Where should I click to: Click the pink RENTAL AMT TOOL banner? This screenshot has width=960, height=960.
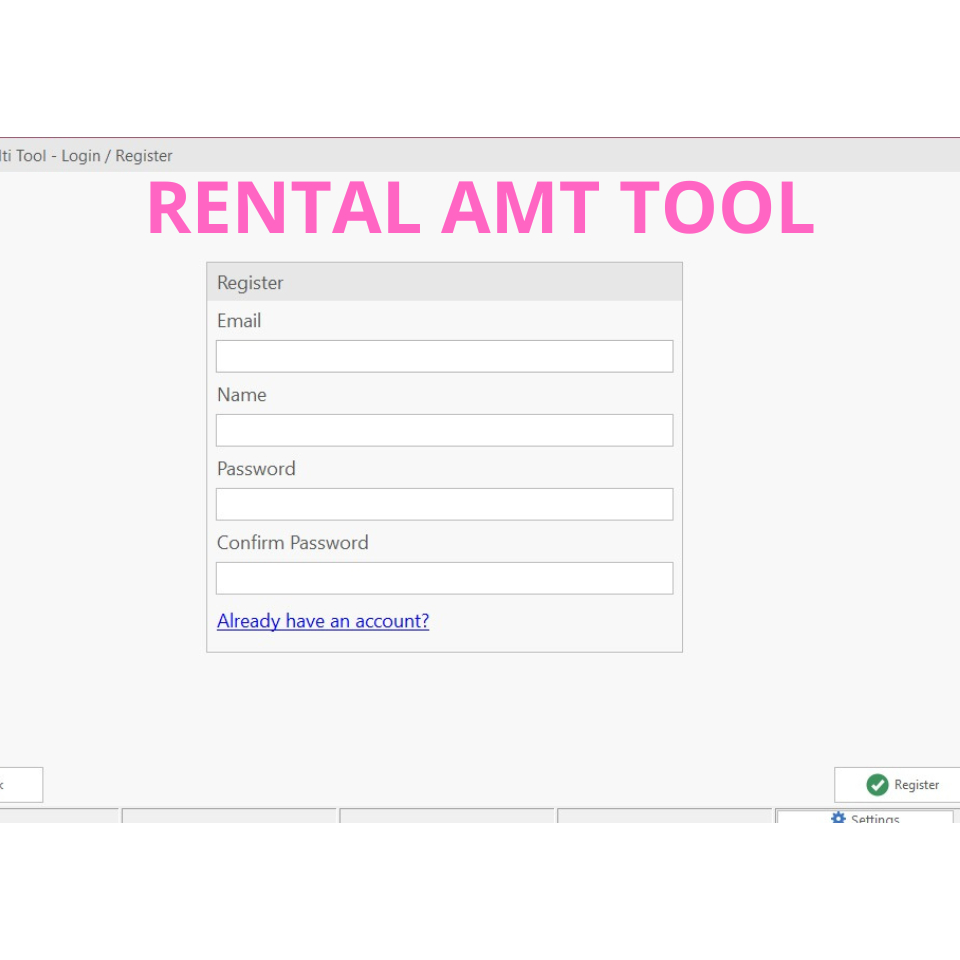click(480, 207)
